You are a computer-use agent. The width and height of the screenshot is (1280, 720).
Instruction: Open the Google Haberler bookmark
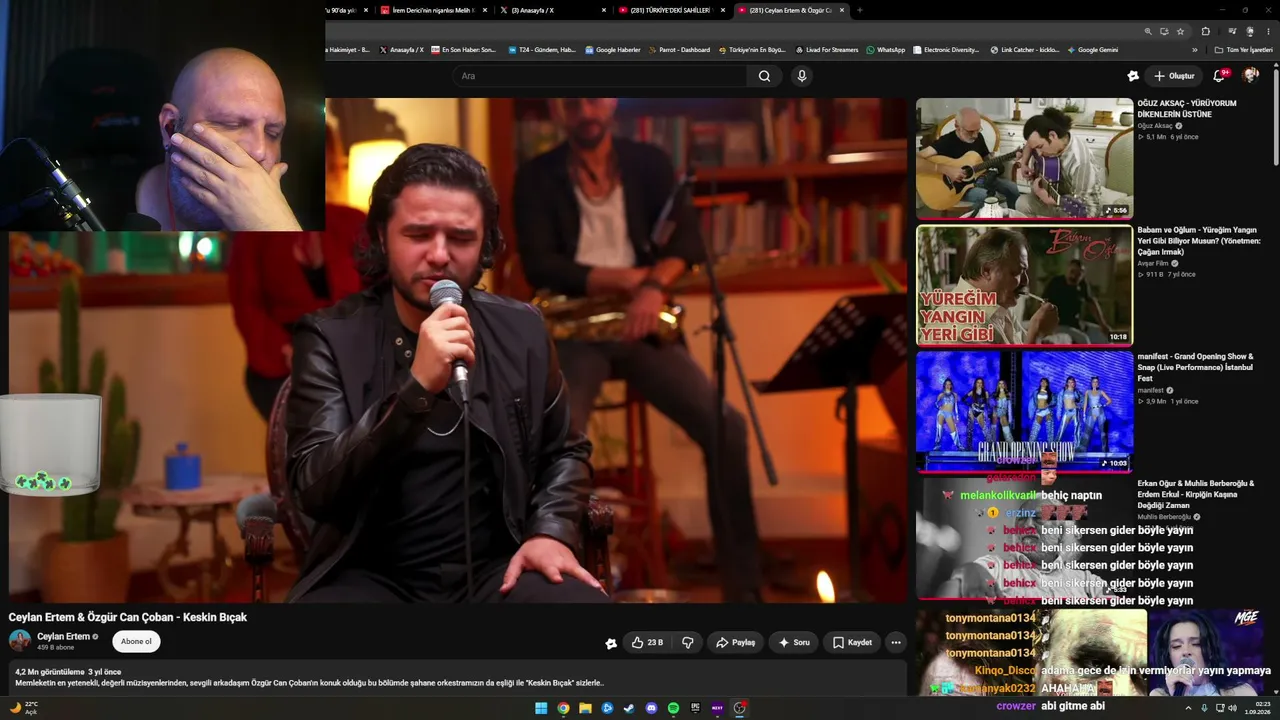click(x=613, y=50)
